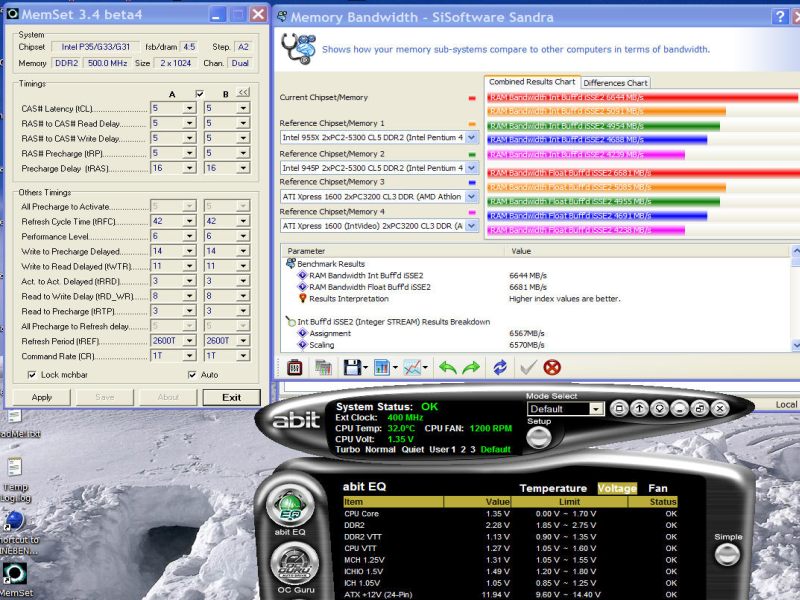
Task: Open Refresh Cycle Time tRFC channel A dropdown
Action: [190, 221]
